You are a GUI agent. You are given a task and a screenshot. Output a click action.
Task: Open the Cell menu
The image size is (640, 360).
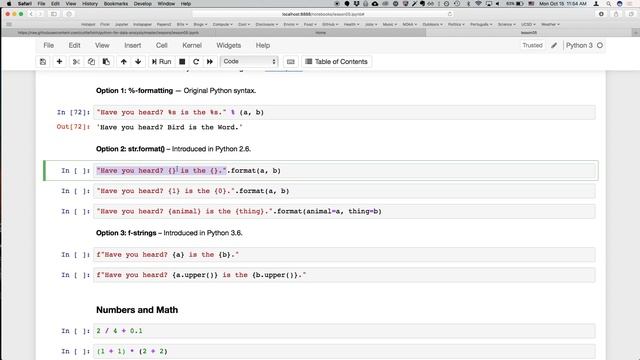pos(162,45)
